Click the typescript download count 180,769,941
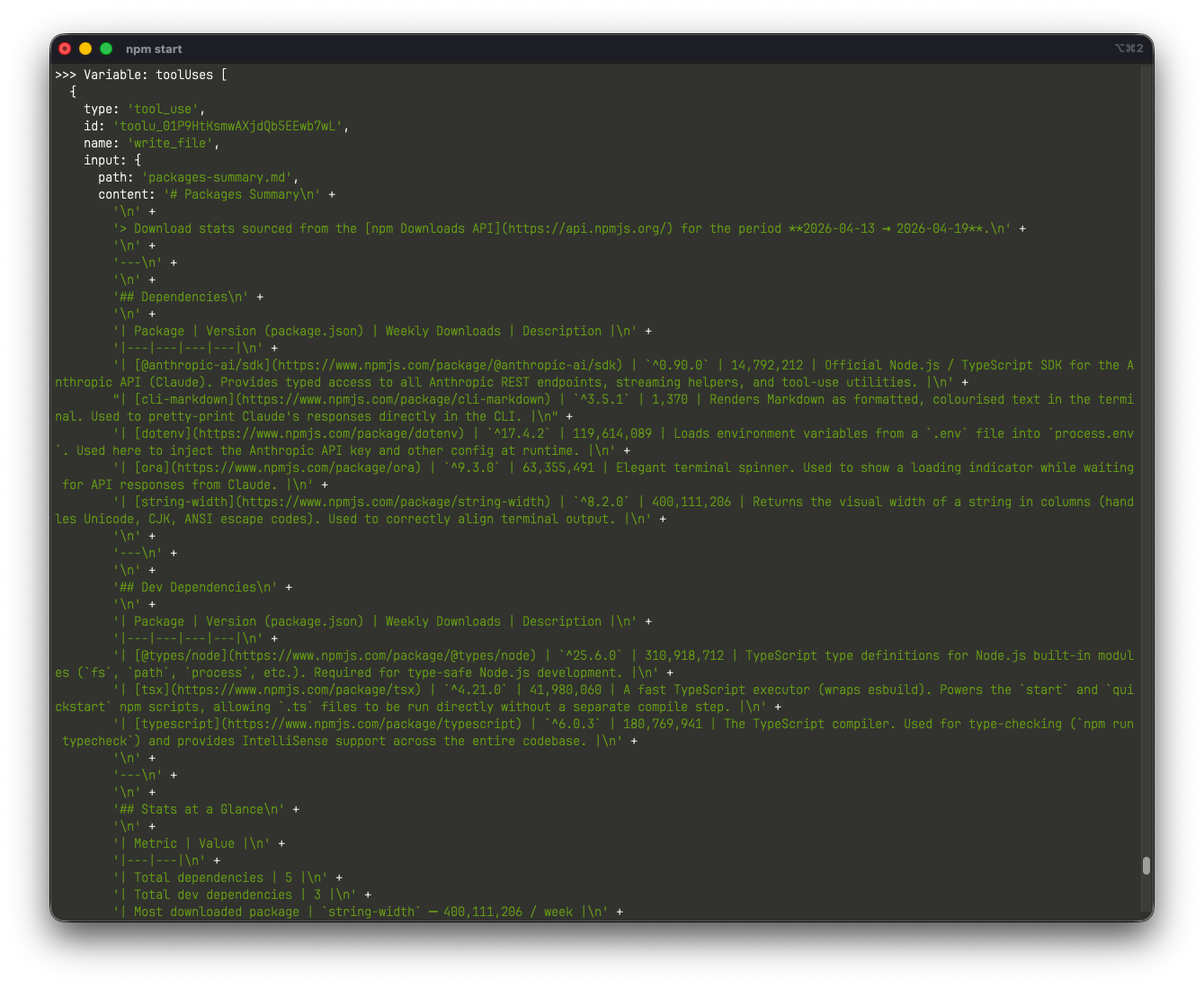Screen dimensions: 1204x988 pos(663,724)
